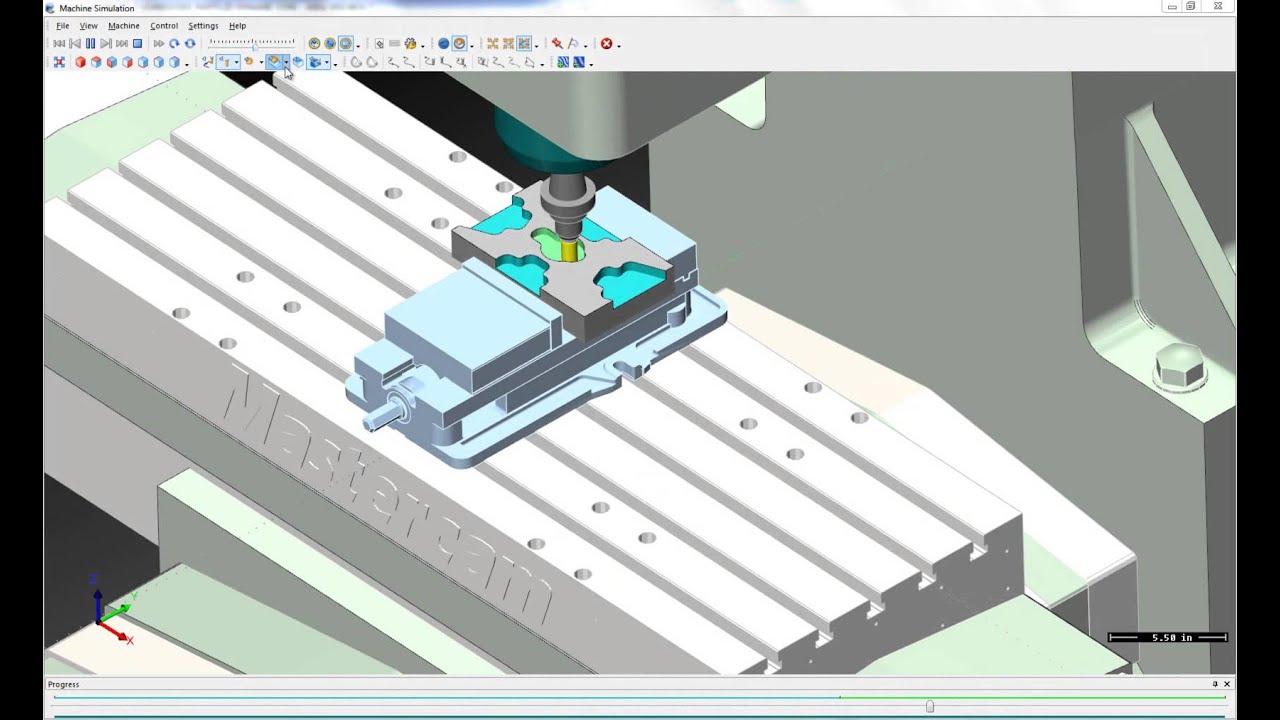Open the Control menu

[x=164, y=26]
